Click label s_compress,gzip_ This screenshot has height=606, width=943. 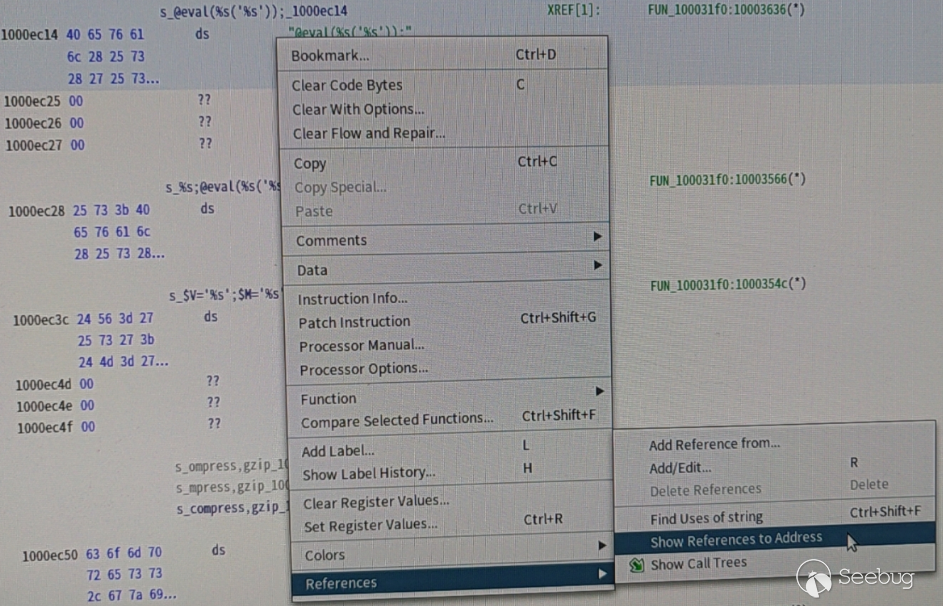pos(232,509)
